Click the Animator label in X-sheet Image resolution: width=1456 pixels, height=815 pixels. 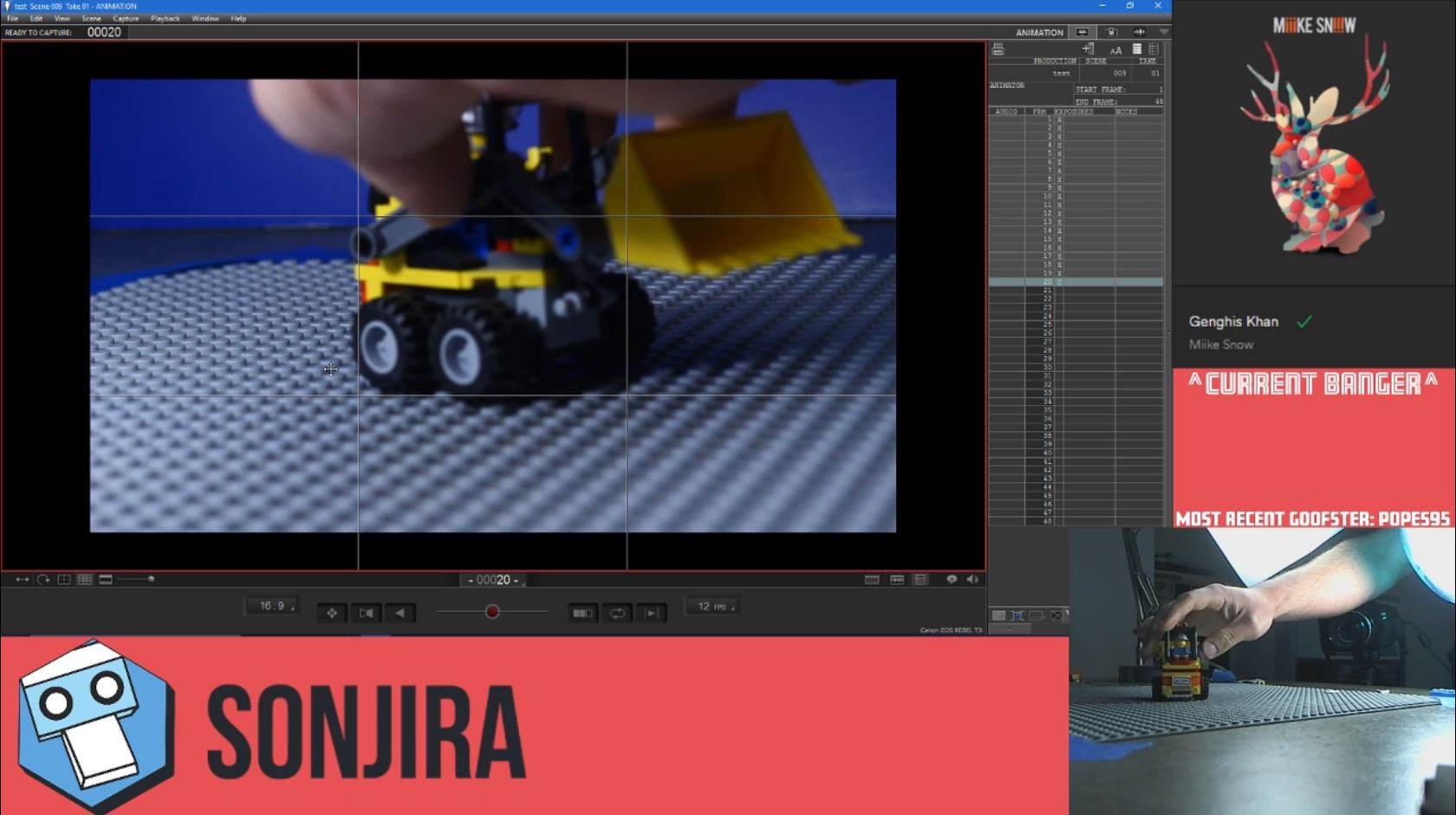point(1007,85)
